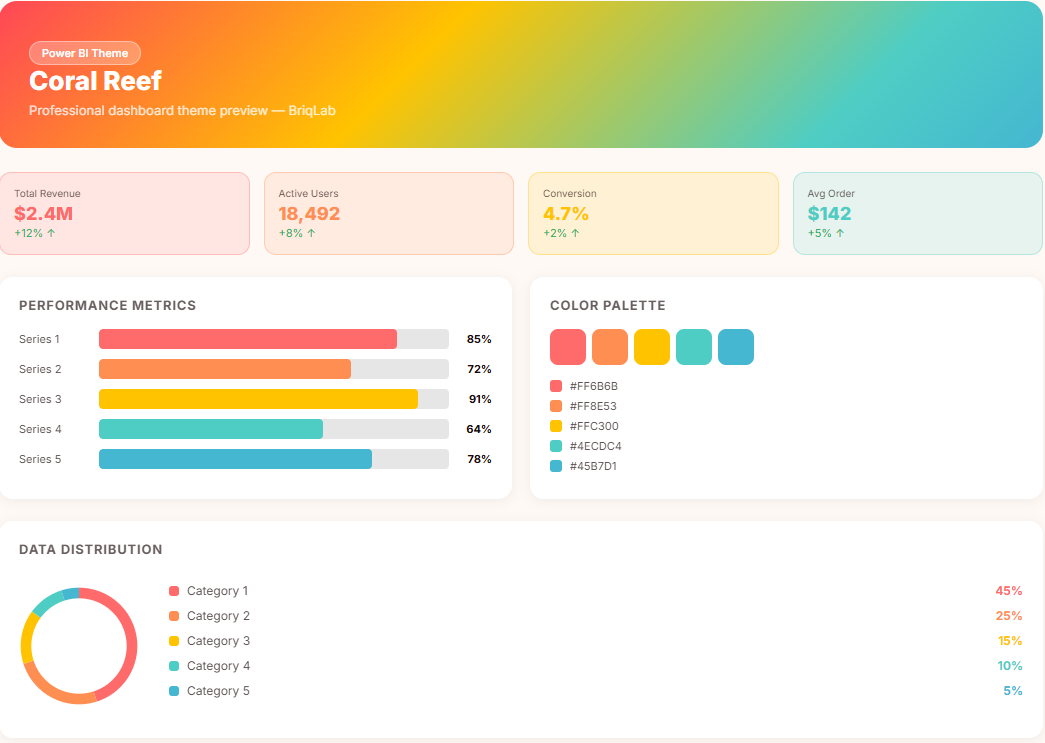Select the blue palette swatch
The height and width of the screenshot is (743, 1045).
[x=736, y=347]
